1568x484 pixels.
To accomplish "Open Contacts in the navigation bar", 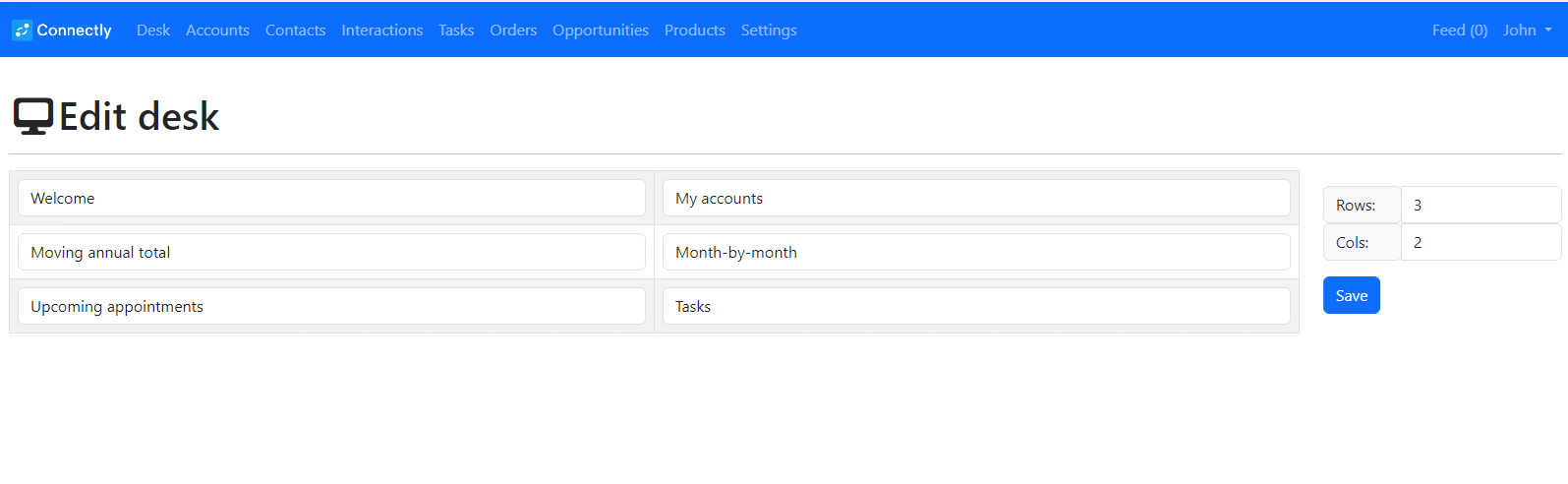I will click(295, 30).
